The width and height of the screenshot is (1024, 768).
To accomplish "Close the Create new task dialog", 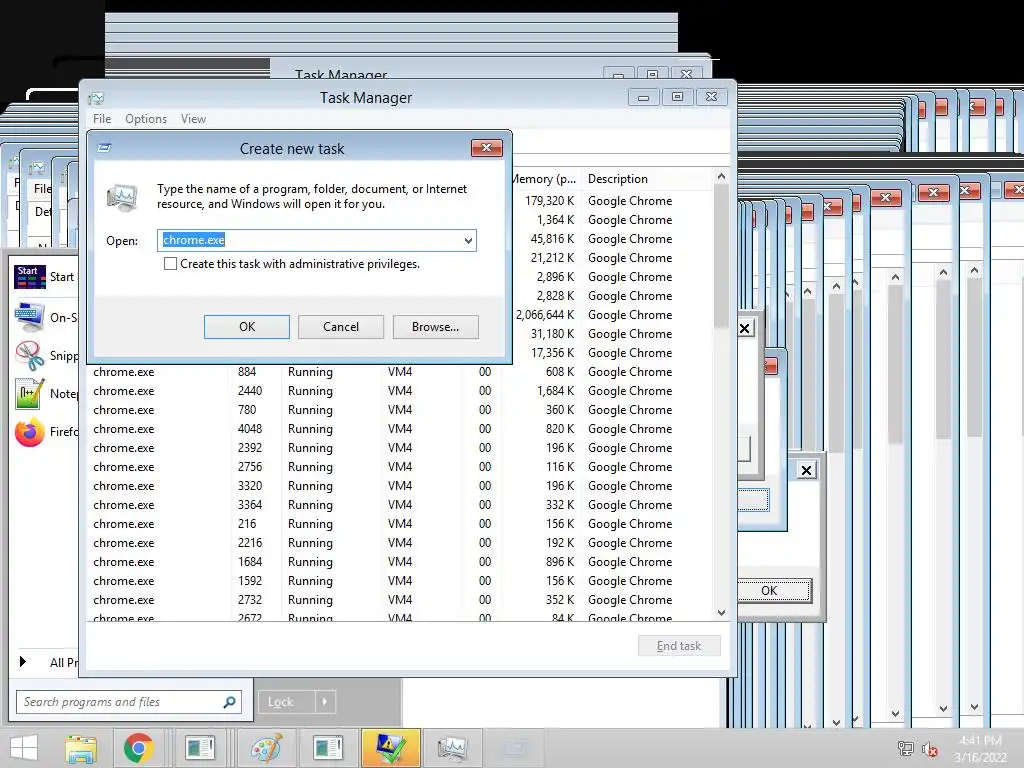I will 487,148.
